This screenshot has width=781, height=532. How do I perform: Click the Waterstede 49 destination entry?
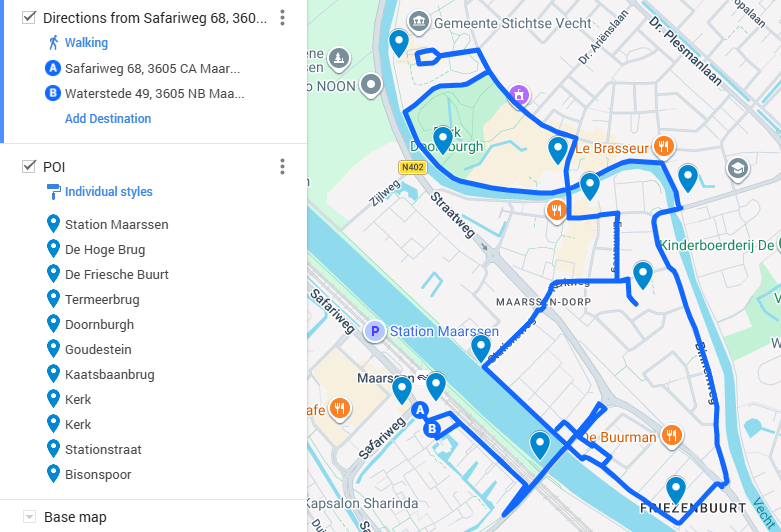154,94
